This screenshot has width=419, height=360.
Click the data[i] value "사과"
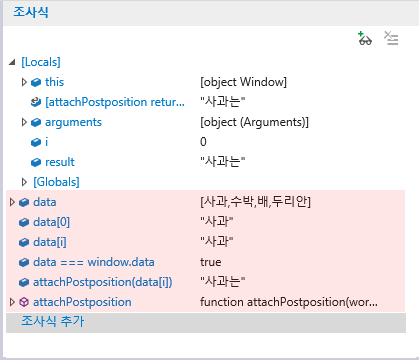click(x=217, y=242)
